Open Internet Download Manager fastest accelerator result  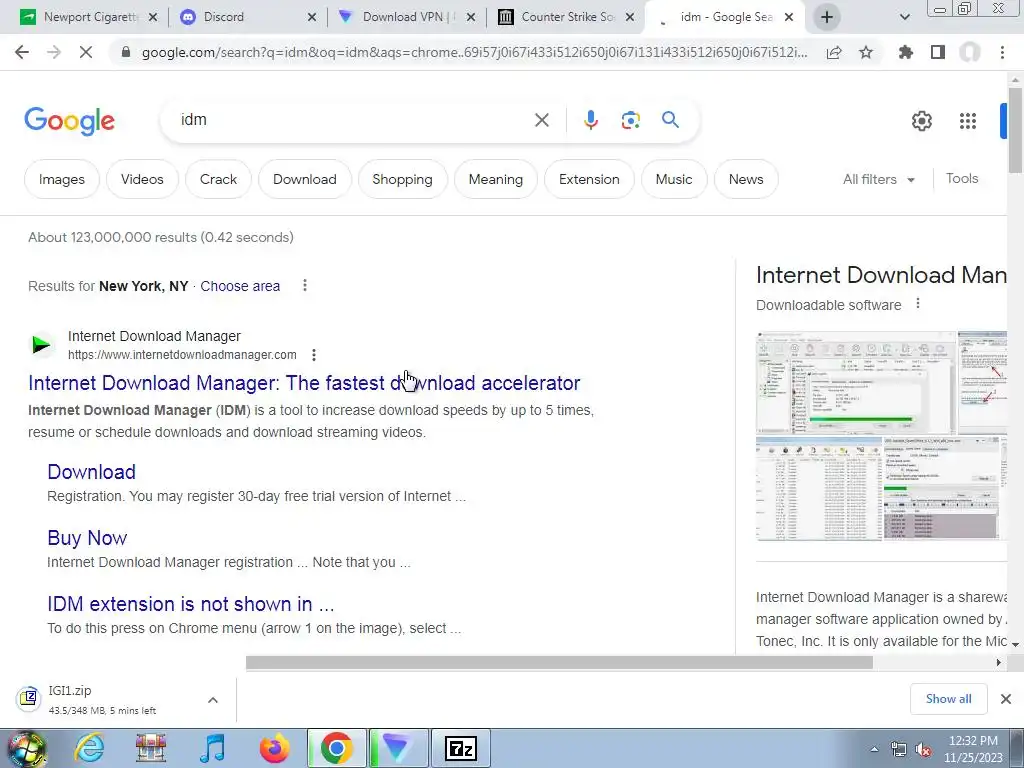(x=304, y=383)
